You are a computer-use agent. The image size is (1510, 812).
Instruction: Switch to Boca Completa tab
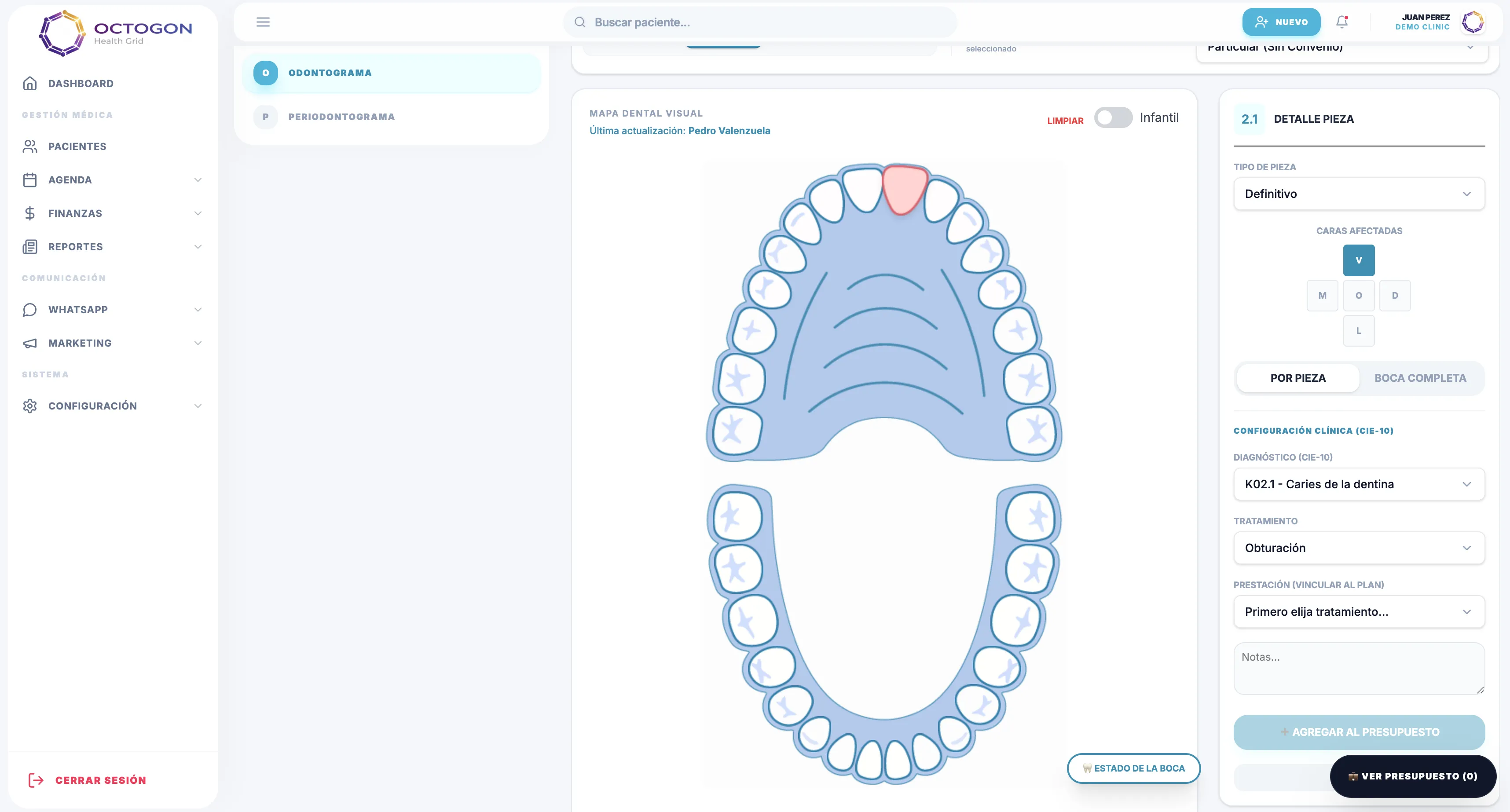[x=1420, y=378]
